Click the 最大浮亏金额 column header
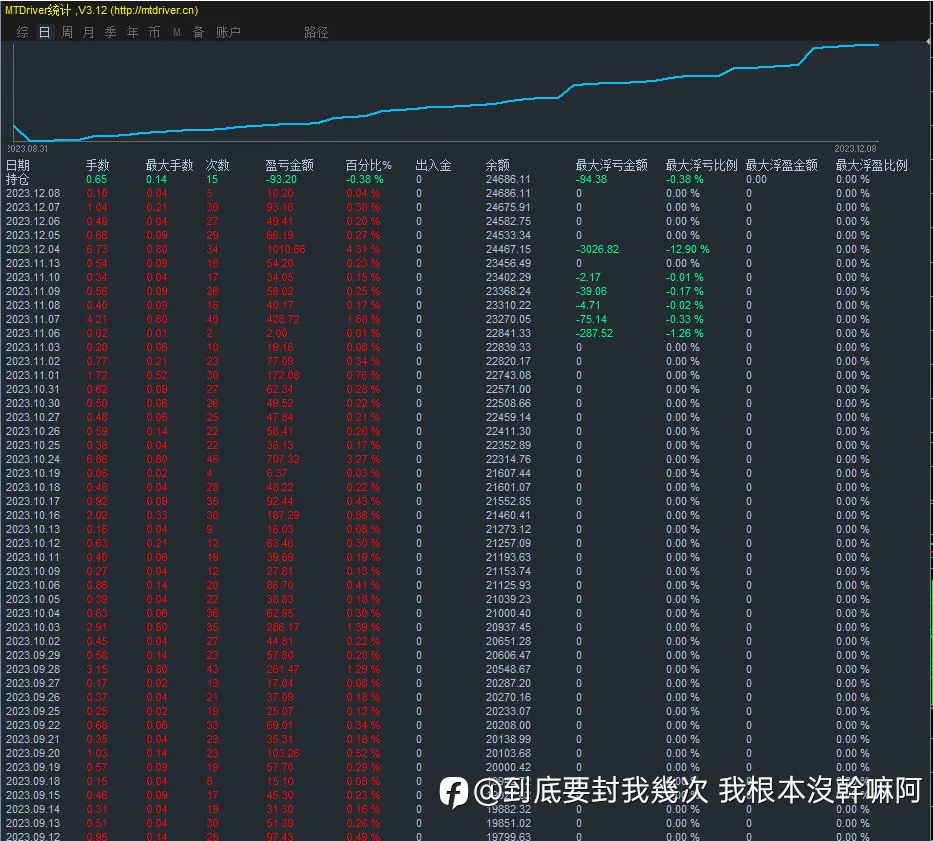Image resolution: width=933 pixels, height=841 pixels. (612, 165)
